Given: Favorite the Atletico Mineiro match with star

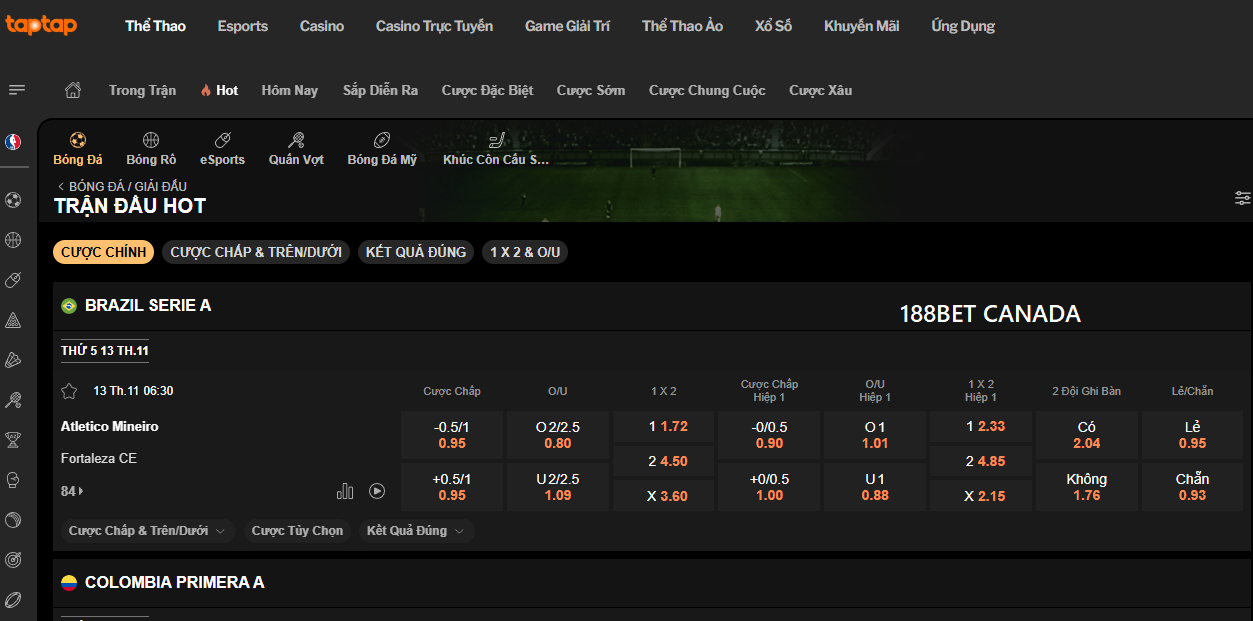Looking at the screenshot, I should point(69,391).
